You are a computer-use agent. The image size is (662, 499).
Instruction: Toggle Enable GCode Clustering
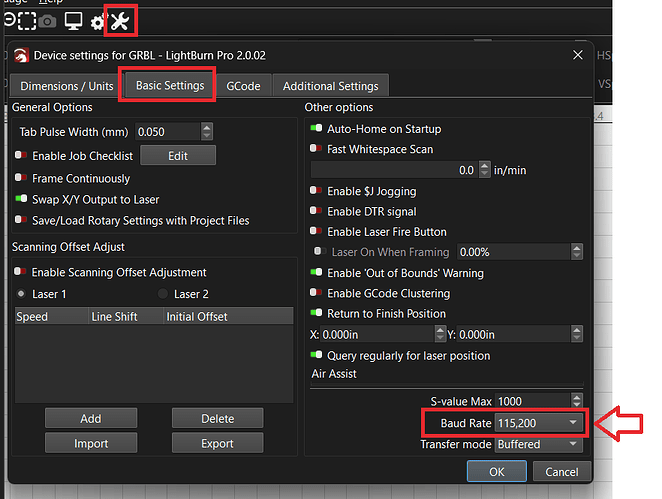[x=316, y=293]
